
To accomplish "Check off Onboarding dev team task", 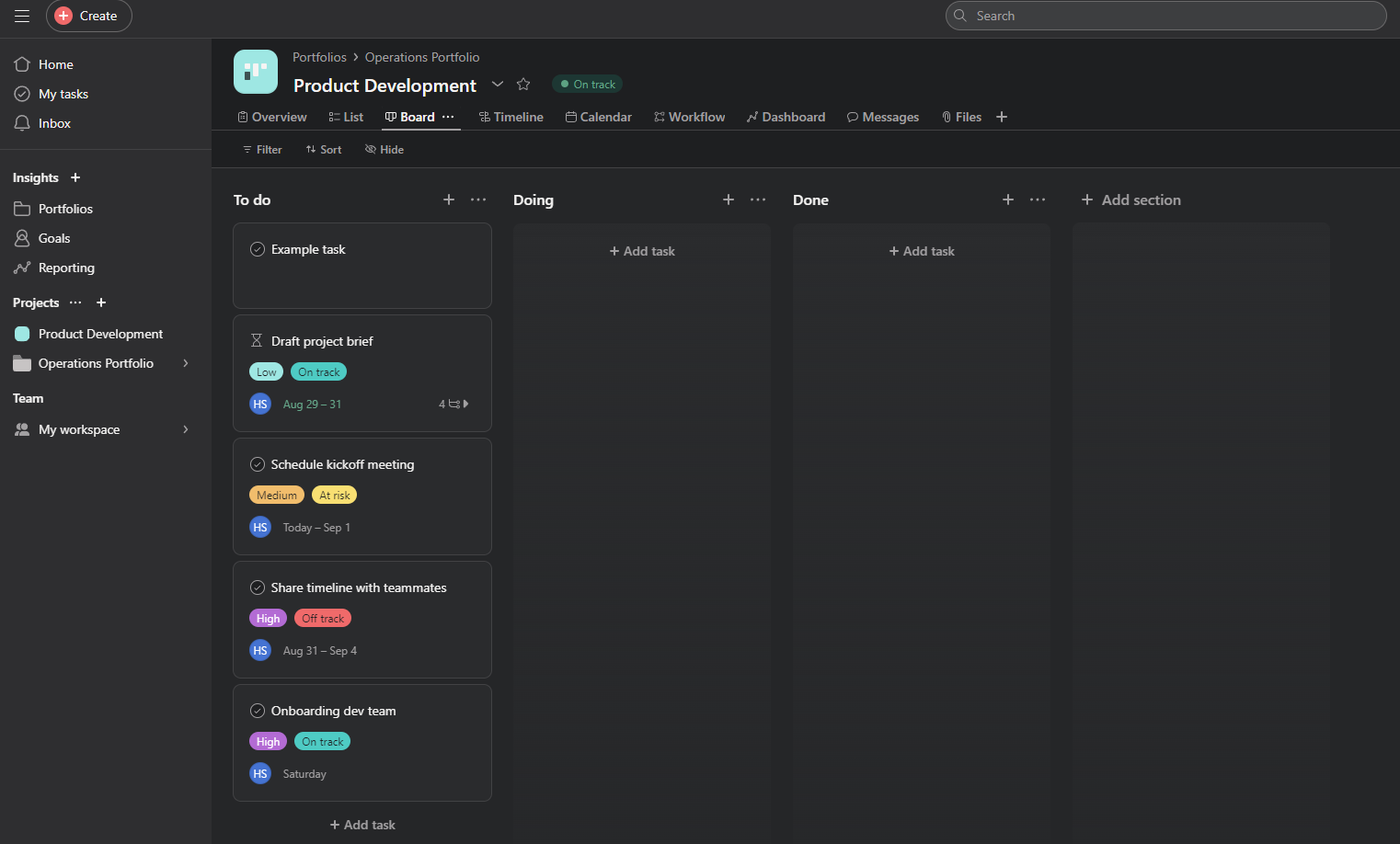I will click(258, 711).
